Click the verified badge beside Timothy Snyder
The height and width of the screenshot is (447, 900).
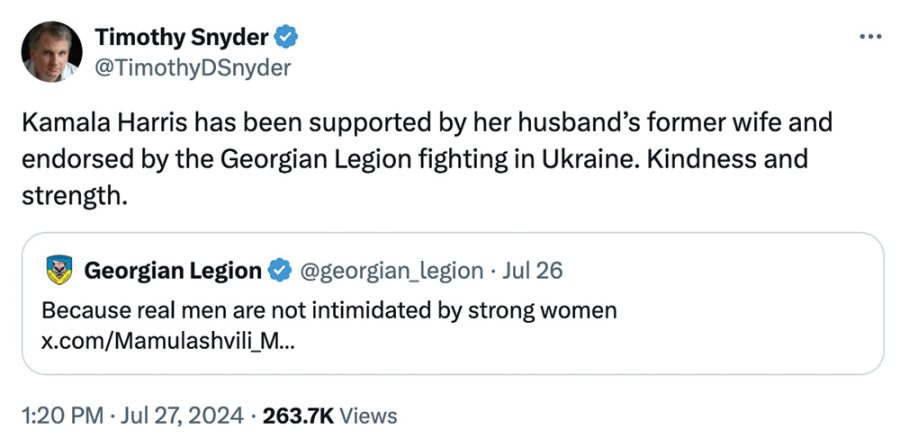287,37
